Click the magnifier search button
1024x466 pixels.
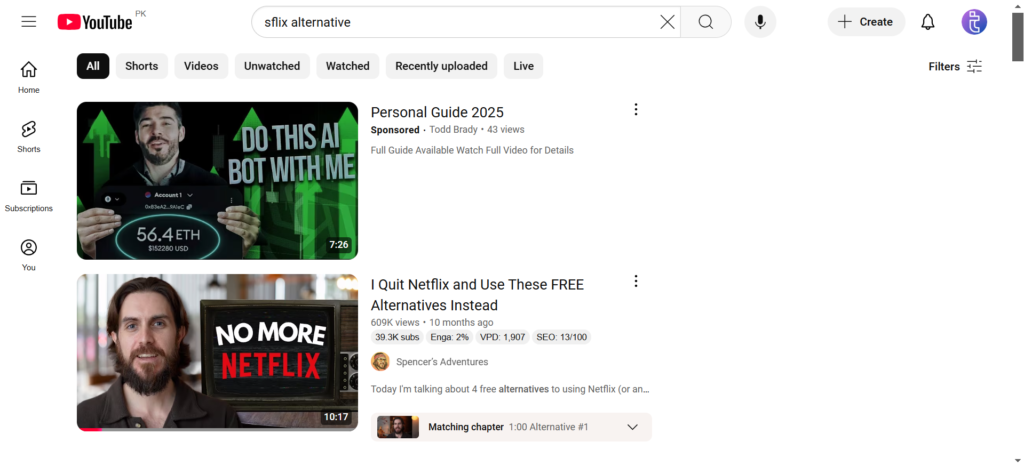pos(705,22)
